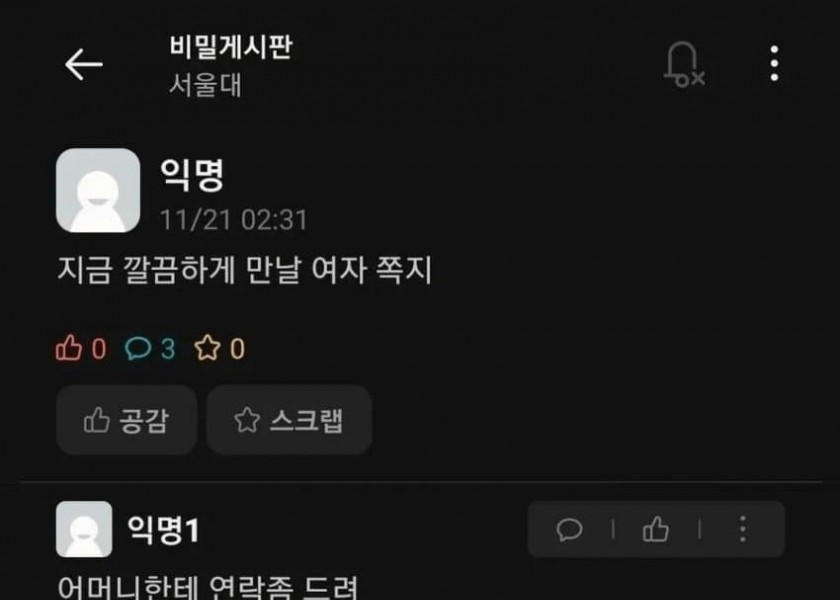Like 익명1's comment with the thumbs-up

[x=656, y=530]
